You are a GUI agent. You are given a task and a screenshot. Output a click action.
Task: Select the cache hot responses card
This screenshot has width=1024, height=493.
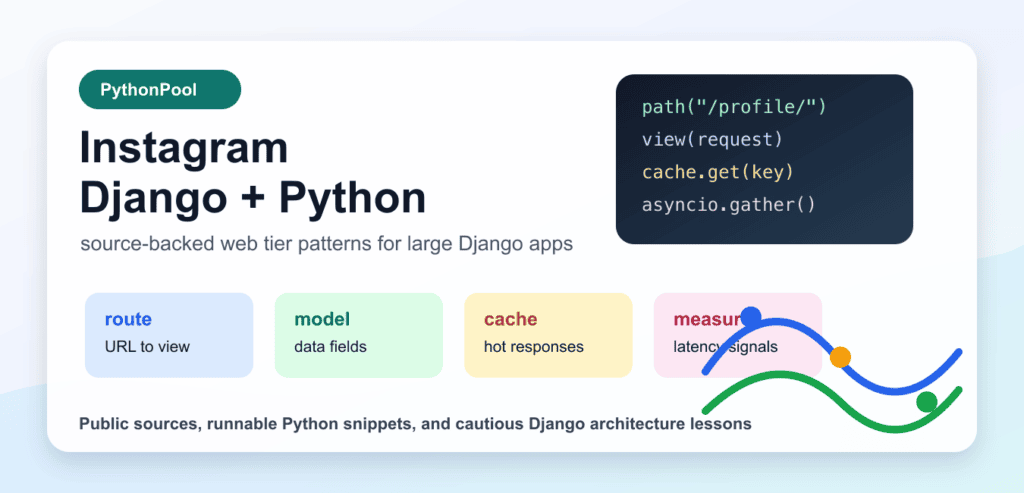pos(548,335)
